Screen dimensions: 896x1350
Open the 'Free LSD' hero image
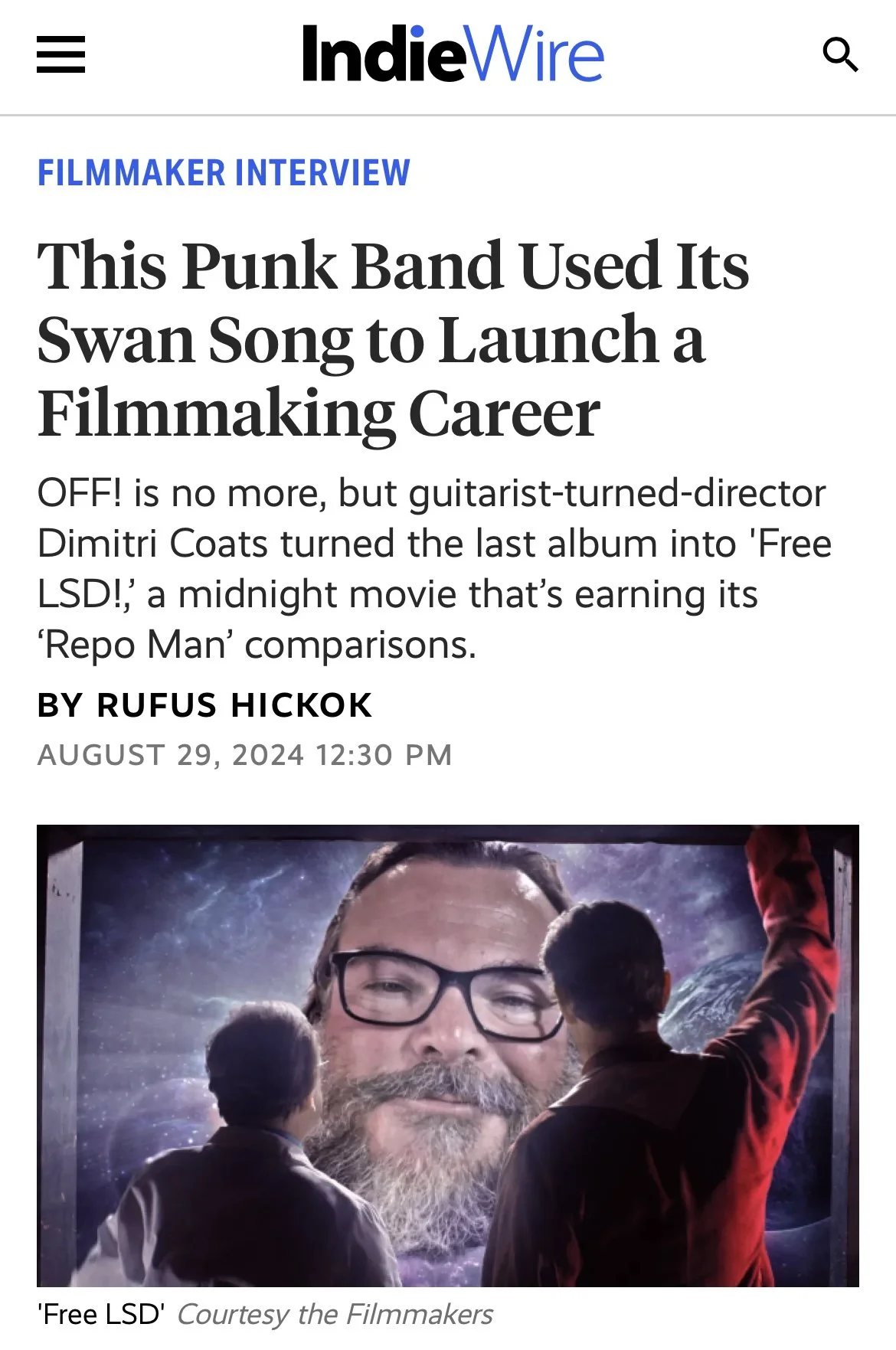point(448,1055)
